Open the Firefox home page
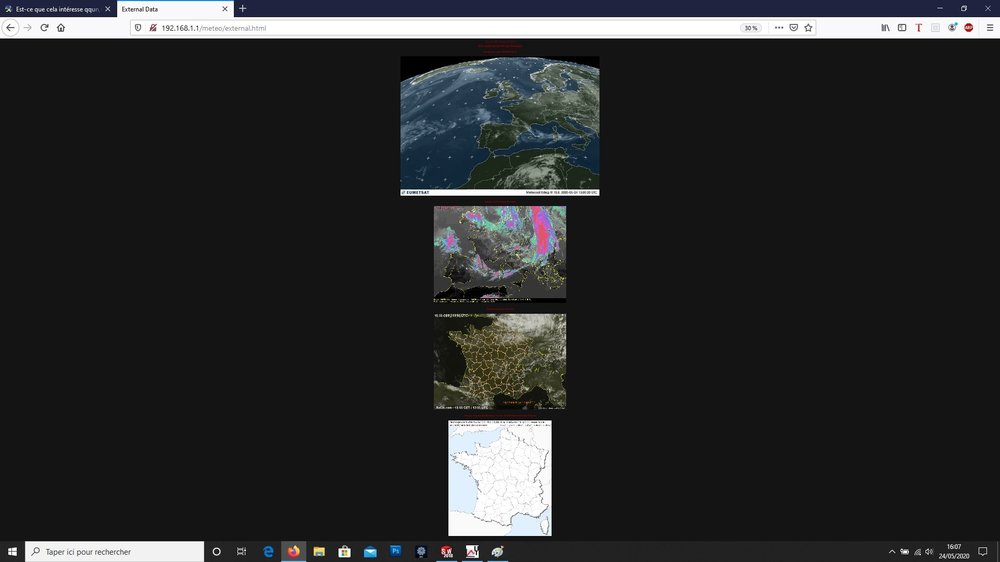The height and width of the screenshot is (562, 1000). [x=61, y=27]
